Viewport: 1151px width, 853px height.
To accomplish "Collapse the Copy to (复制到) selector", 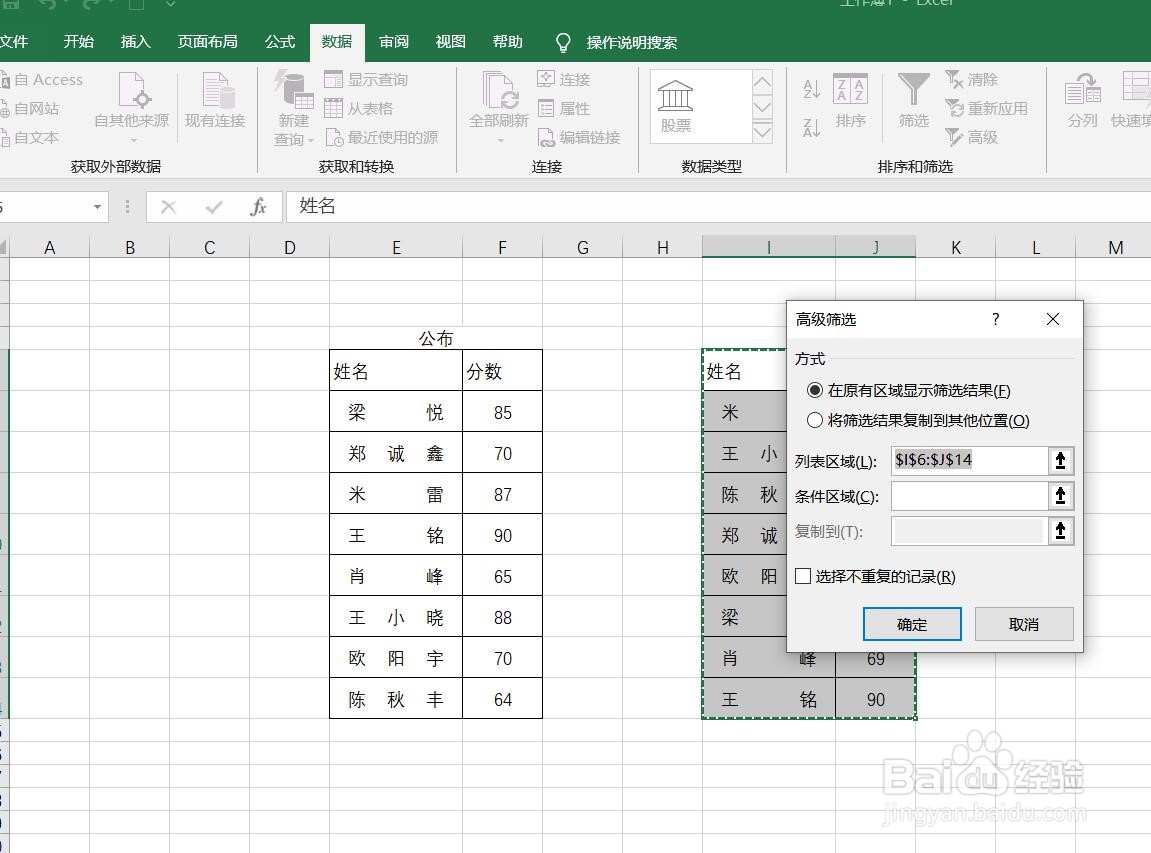I will pyautogui.click(x=1060, y=531).
